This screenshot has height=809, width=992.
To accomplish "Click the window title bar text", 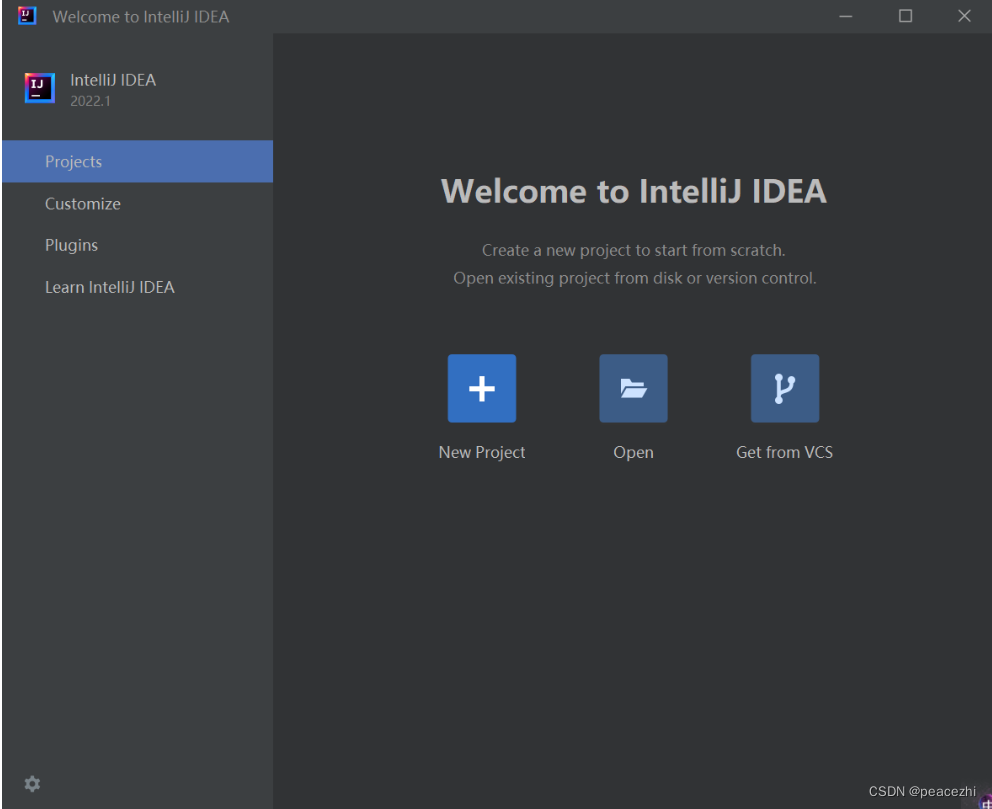I will 141,17.
